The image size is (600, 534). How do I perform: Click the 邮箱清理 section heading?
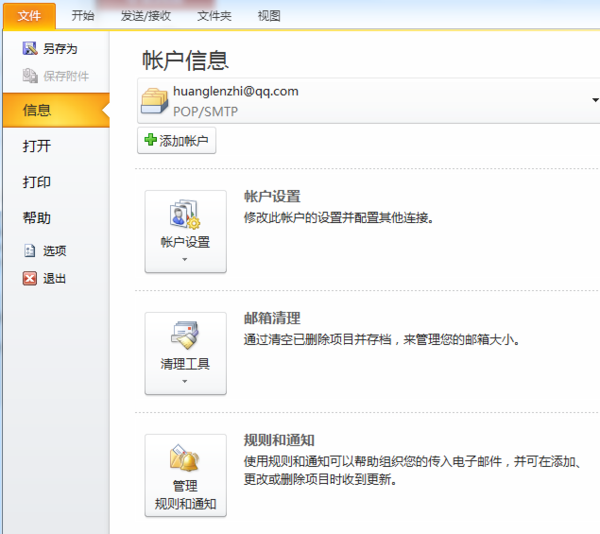[x=272, y=318]
